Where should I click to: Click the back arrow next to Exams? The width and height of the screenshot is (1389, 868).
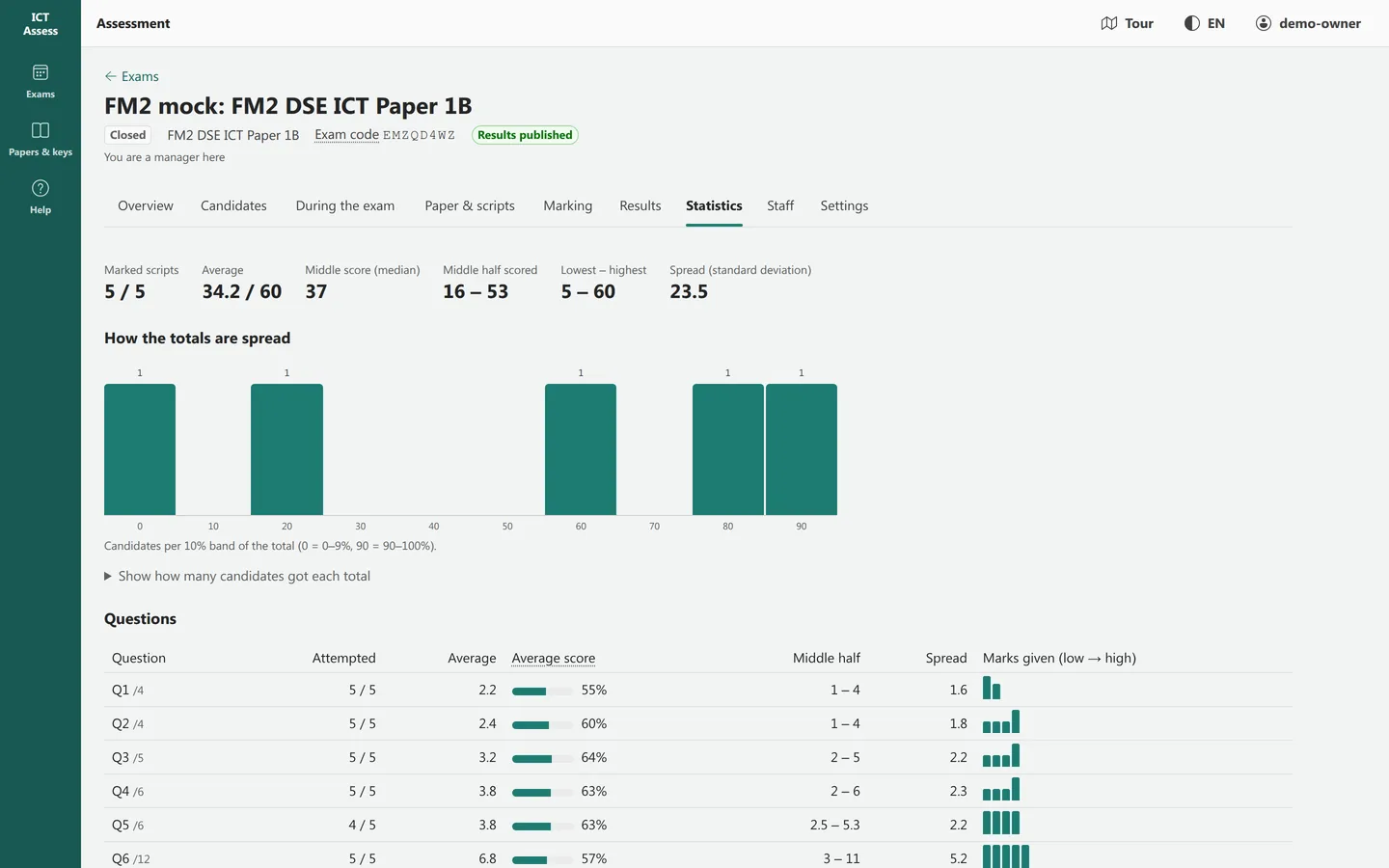tap(111, 76)
